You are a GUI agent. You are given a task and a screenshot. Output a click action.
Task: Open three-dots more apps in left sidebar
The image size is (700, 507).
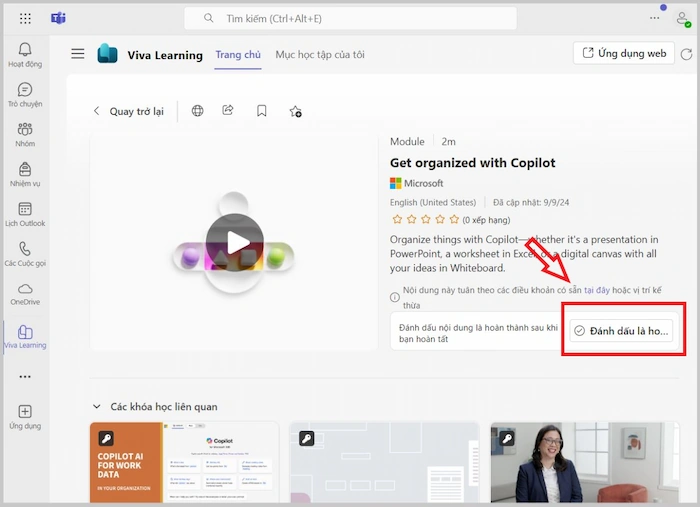[x=25, y=377]
